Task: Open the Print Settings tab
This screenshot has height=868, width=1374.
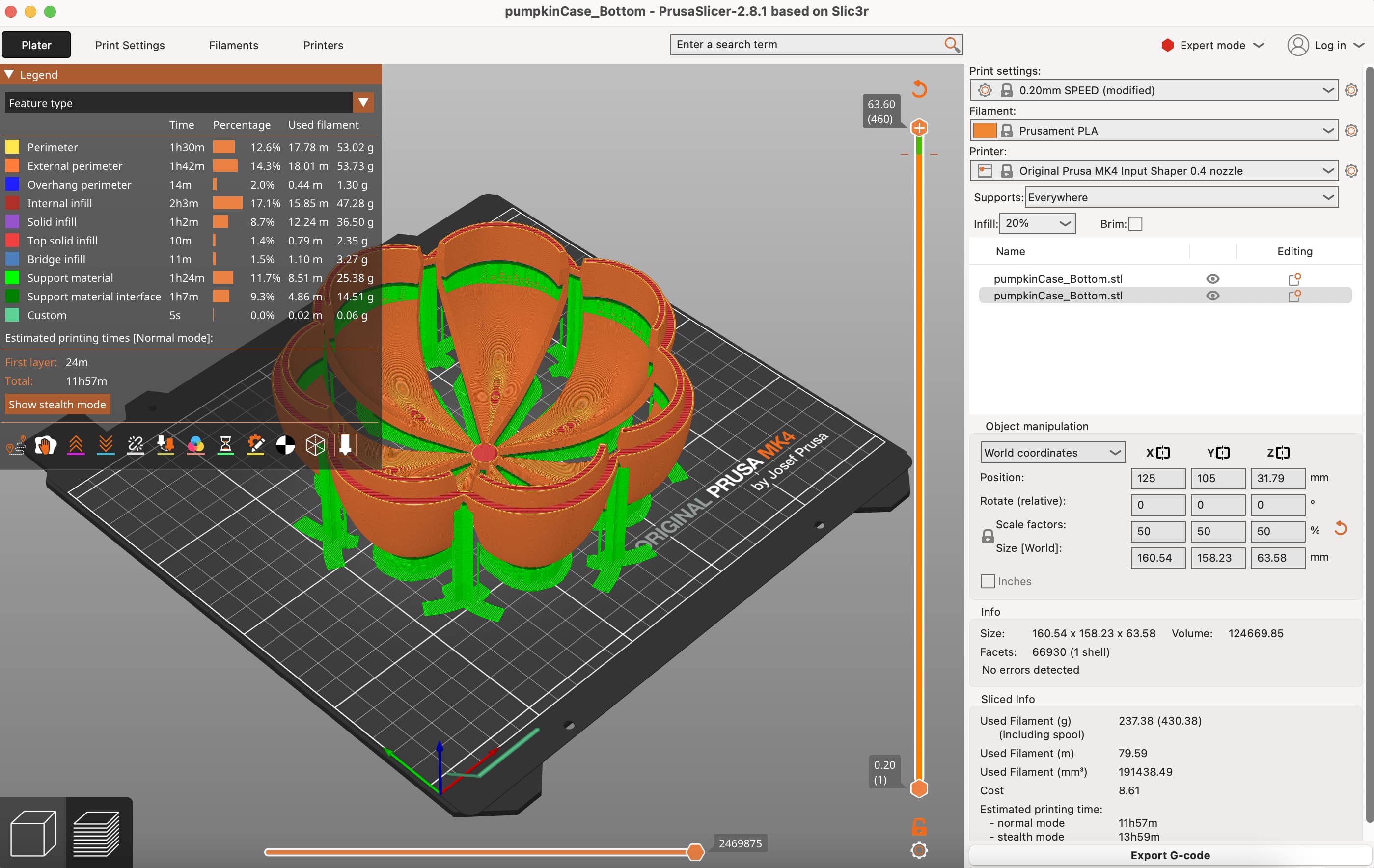Action: tap(130, 45)
